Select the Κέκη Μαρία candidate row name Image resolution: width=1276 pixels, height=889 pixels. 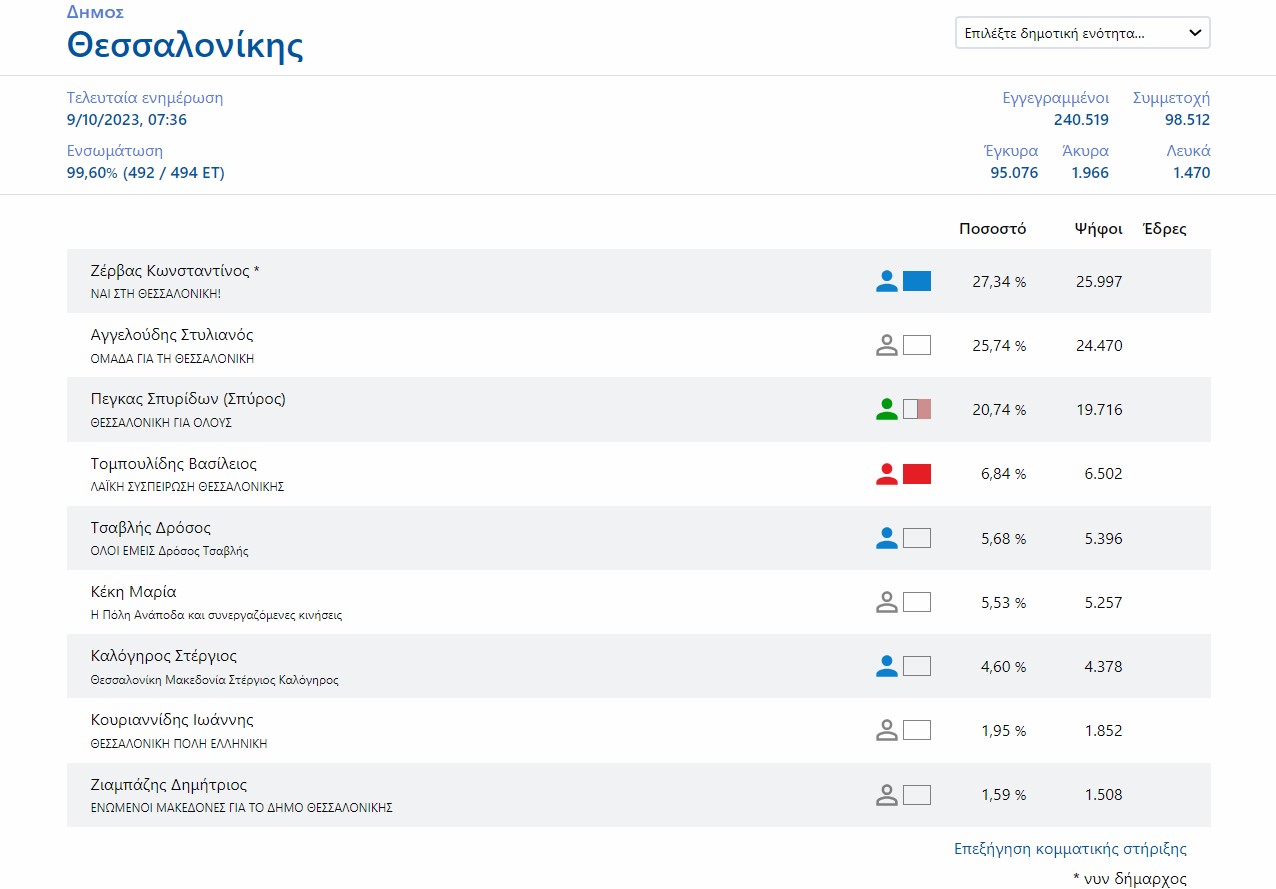coord(133,592)
